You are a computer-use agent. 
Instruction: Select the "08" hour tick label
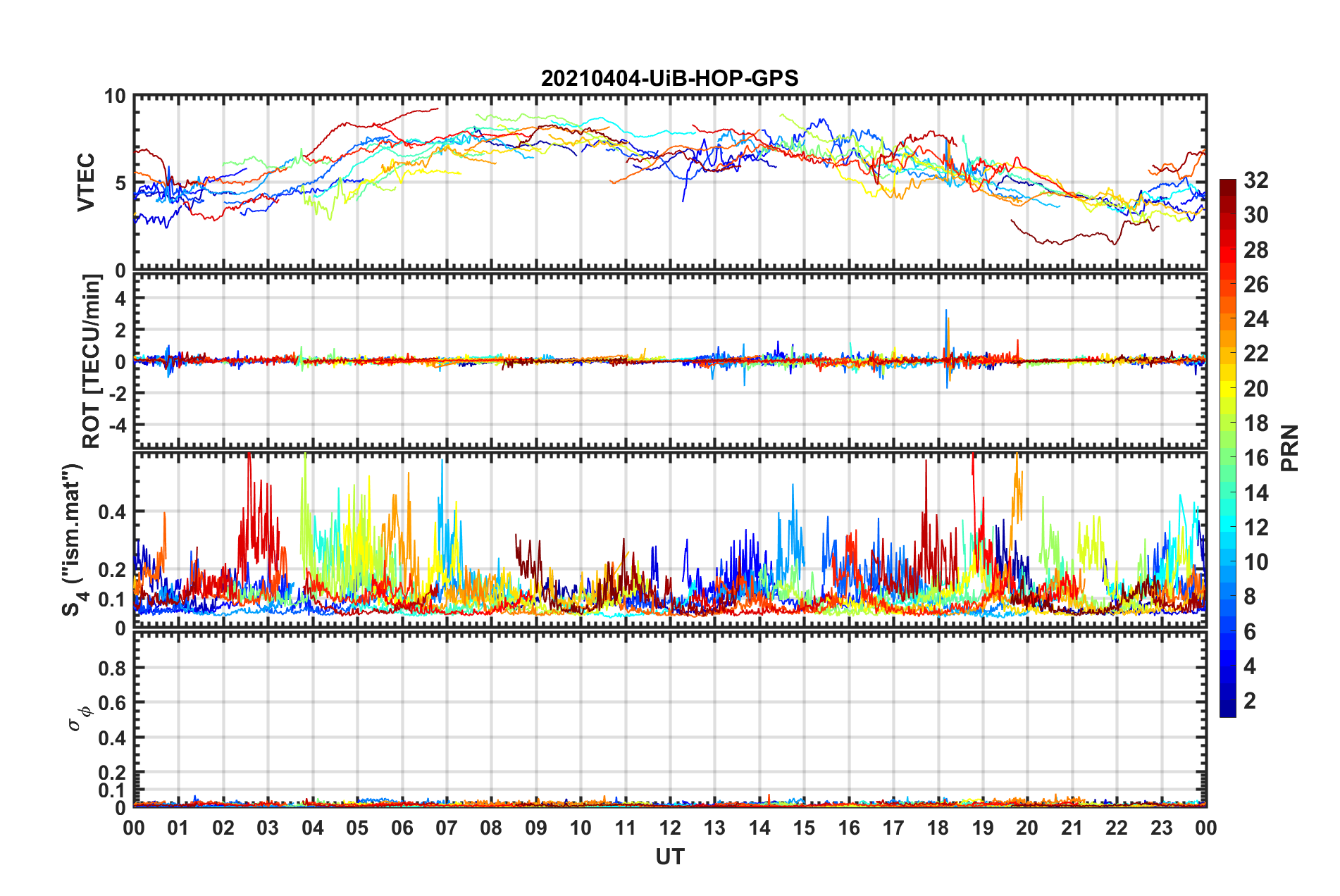pos(491,828)
